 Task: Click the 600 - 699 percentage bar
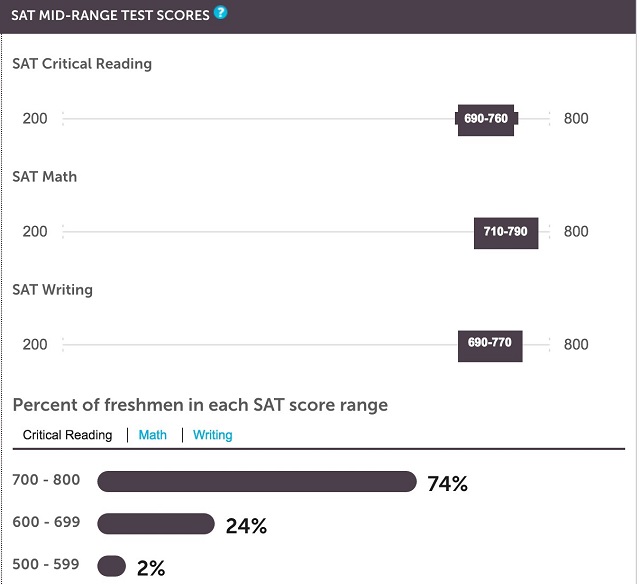[x=156, y=524]
